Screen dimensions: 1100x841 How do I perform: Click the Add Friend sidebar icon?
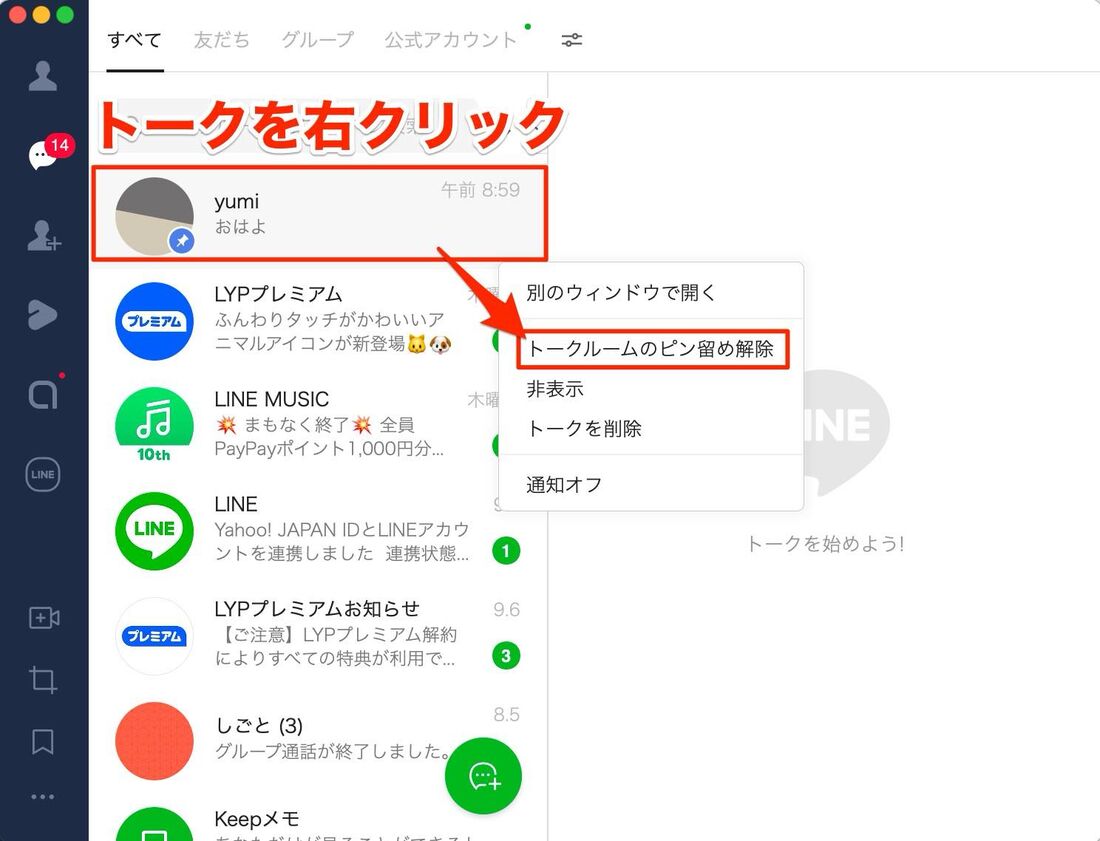coord(43,236)
